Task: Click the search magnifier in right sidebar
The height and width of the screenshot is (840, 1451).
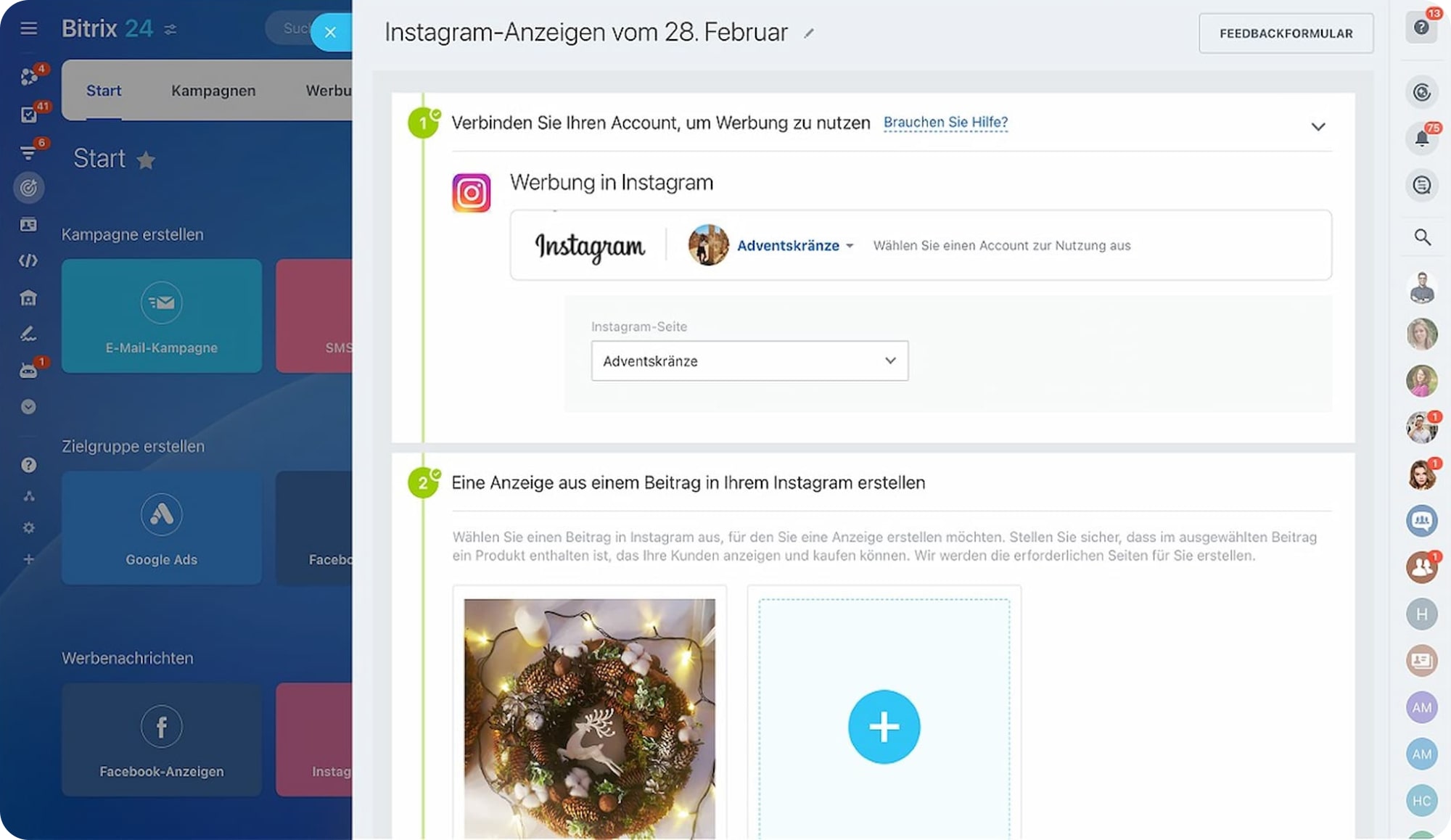Action: (1422, 237)
